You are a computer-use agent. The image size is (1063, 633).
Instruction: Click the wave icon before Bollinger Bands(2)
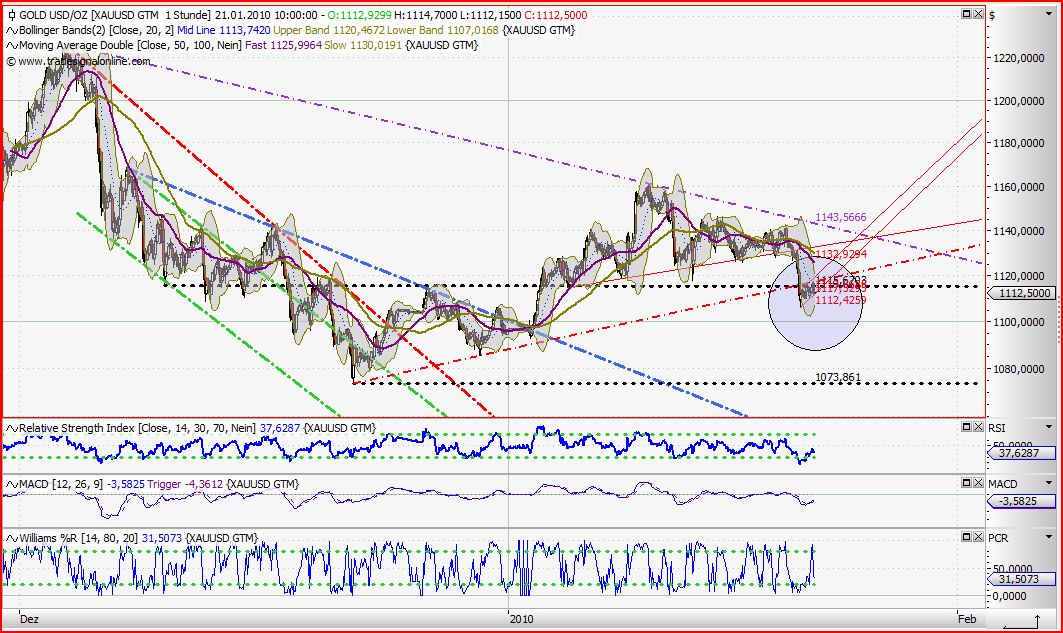[12, 30]
